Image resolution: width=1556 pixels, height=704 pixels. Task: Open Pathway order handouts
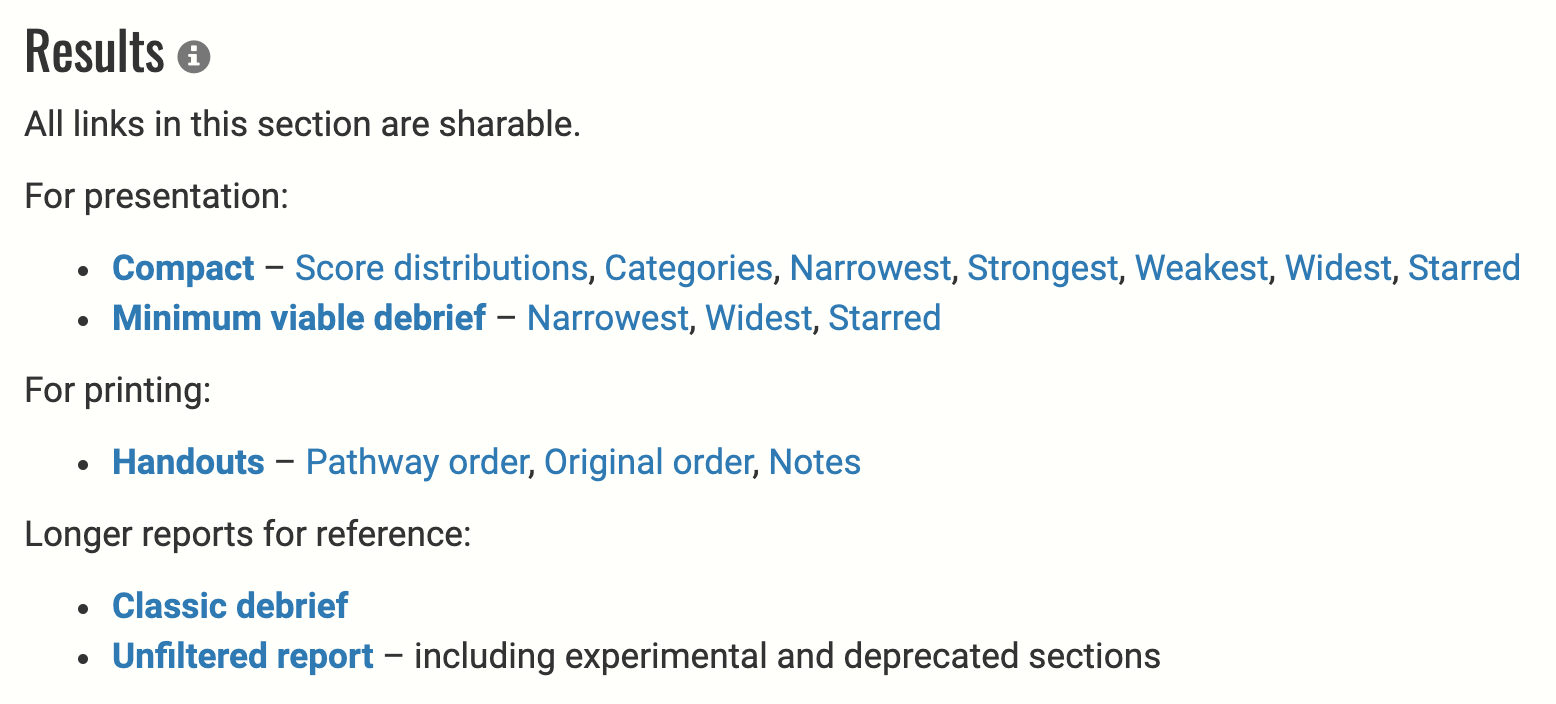[x=416, y=462]
